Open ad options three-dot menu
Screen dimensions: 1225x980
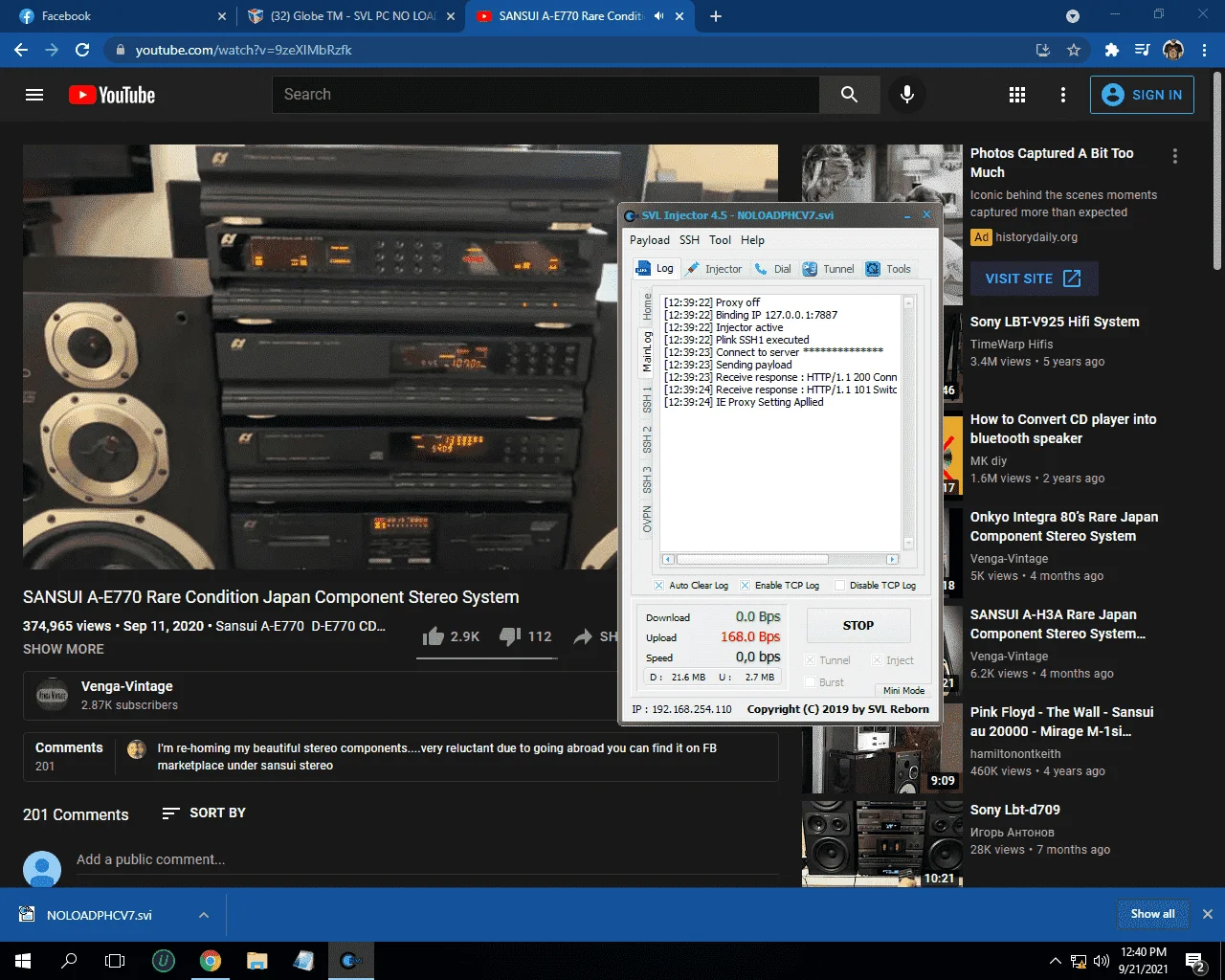1175,156
